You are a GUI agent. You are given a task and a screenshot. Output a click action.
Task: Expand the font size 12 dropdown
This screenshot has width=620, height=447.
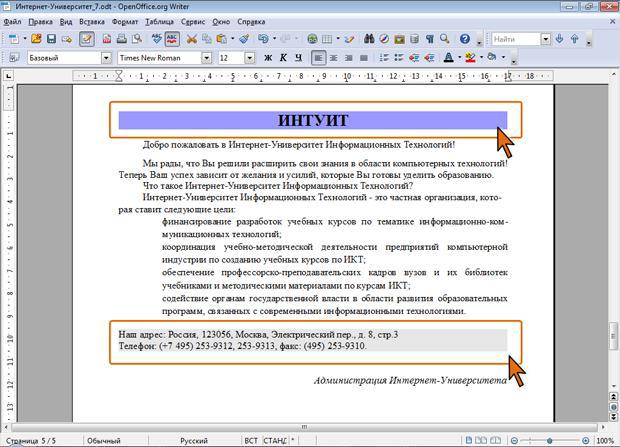[249, 58]
